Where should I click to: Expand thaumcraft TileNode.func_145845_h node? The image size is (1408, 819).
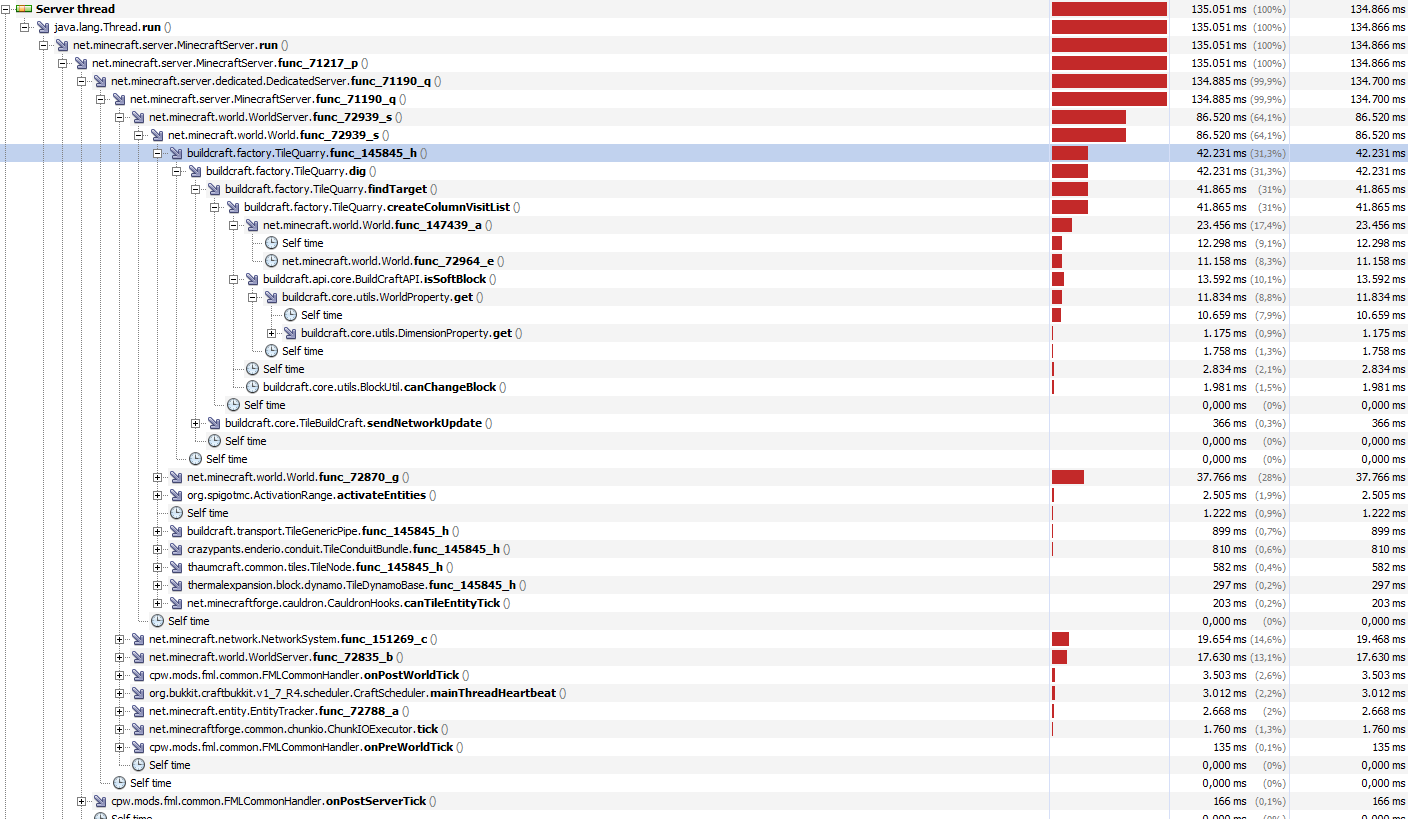tap(158, 567)
